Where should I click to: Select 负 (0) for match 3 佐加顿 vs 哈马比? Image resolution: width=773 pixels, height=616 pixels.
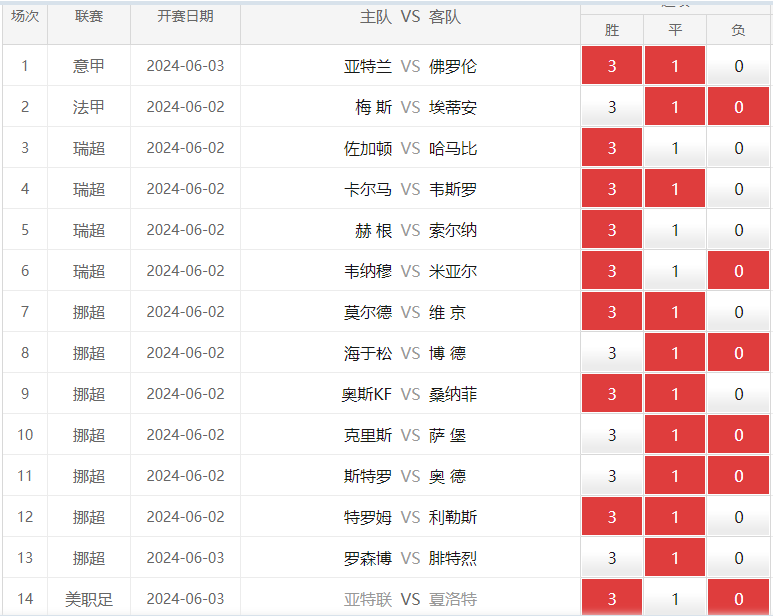click(738, 147)
